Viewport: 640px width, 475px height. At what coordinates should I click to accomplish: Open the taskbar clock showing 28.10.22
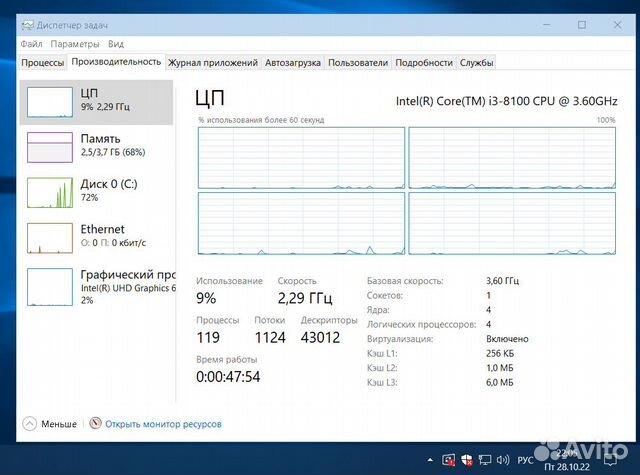click(x=567, y=460)
